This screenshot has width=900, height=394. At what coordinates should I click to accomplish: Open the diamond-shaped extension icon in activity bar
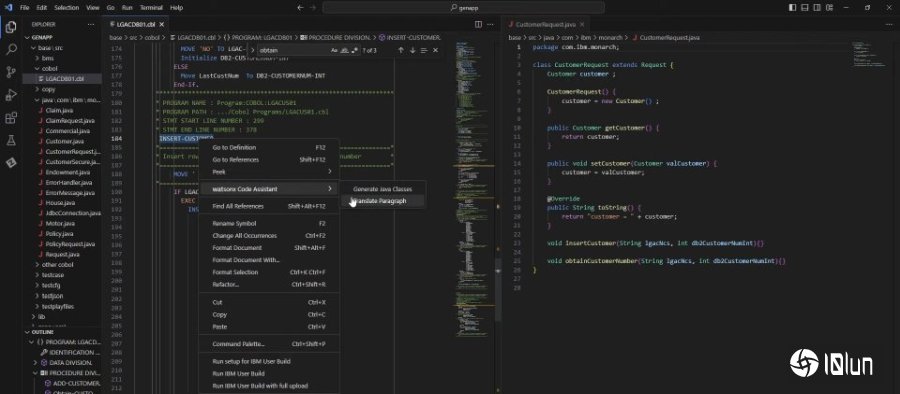pos(10,163)
